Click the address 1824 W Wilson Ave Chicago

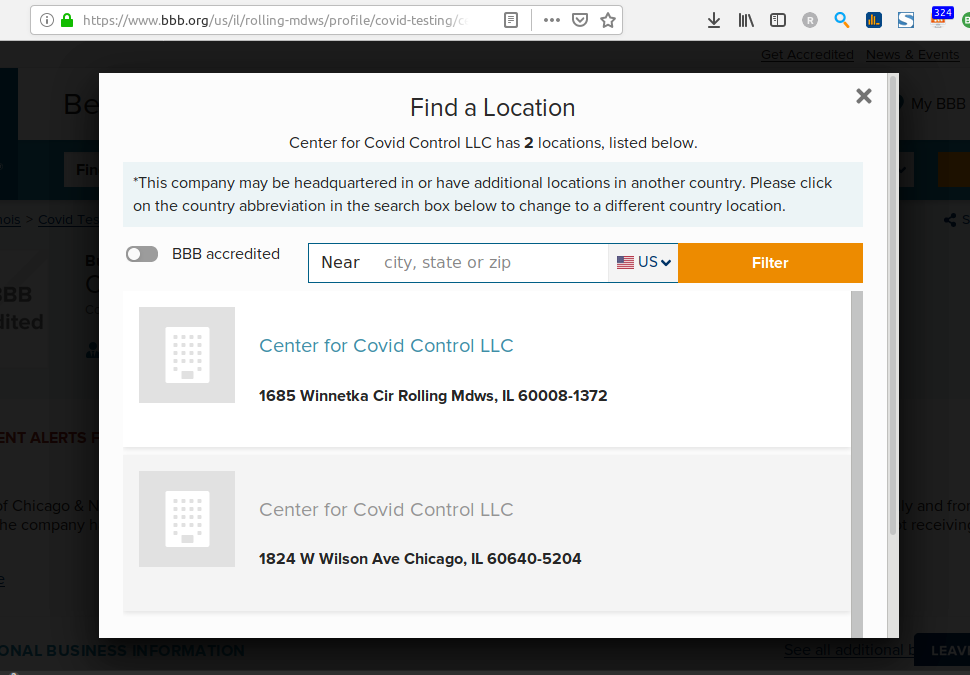point(420,559)
